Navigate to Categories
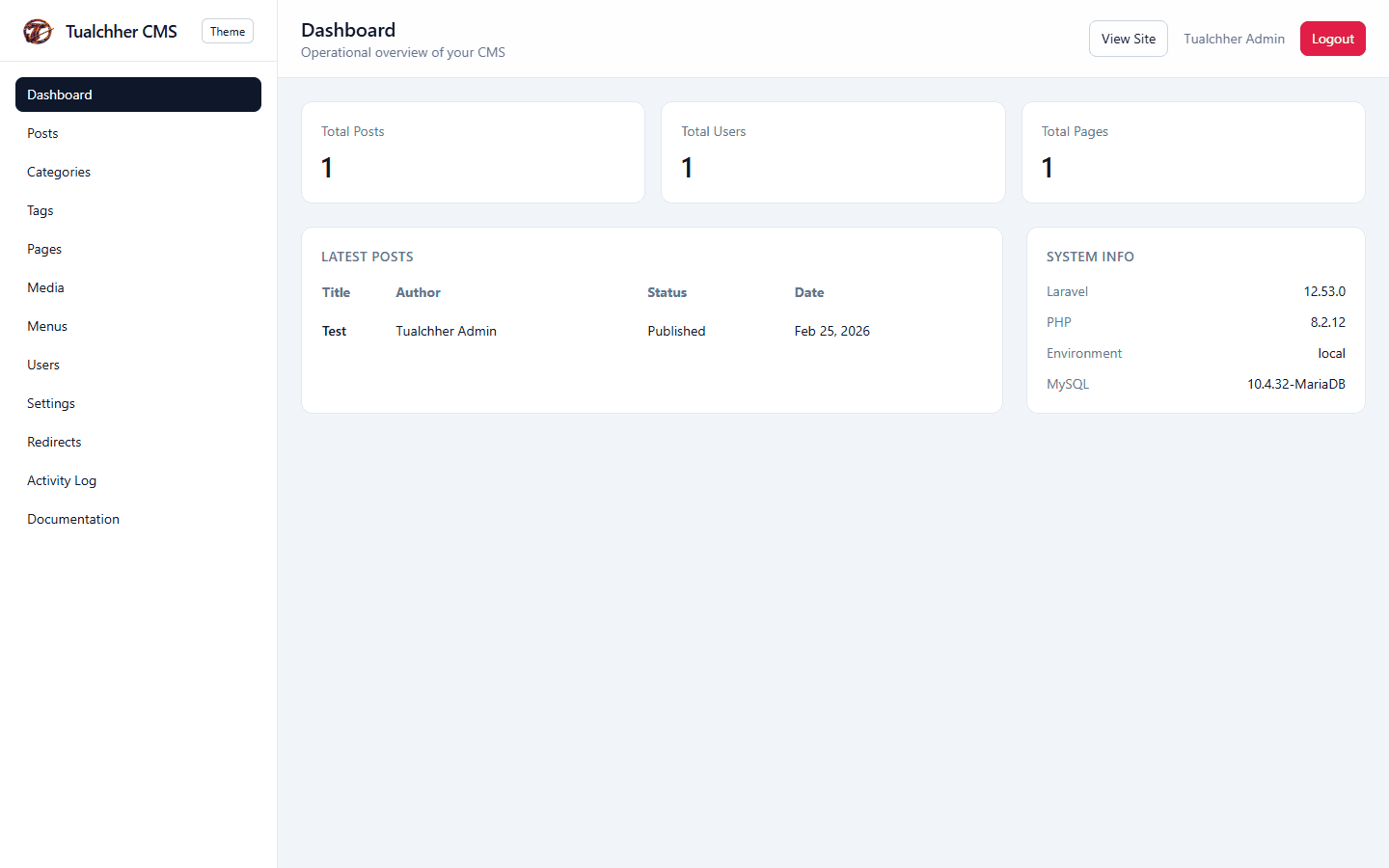This screenshot has width=1389, height=868. coord(59,172)
